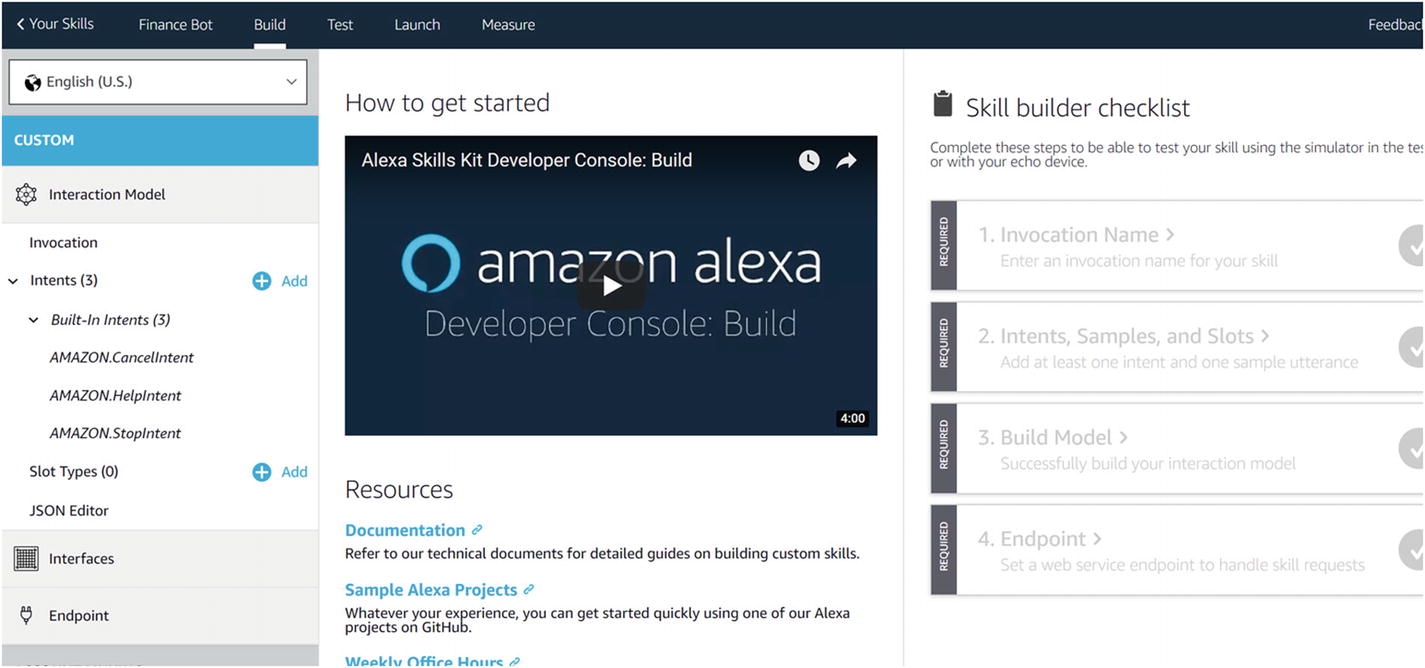This screenshot has height=668, width=1425.
Task: Click REQUIRED tag on Build Model card
Action: pos(944,449)
